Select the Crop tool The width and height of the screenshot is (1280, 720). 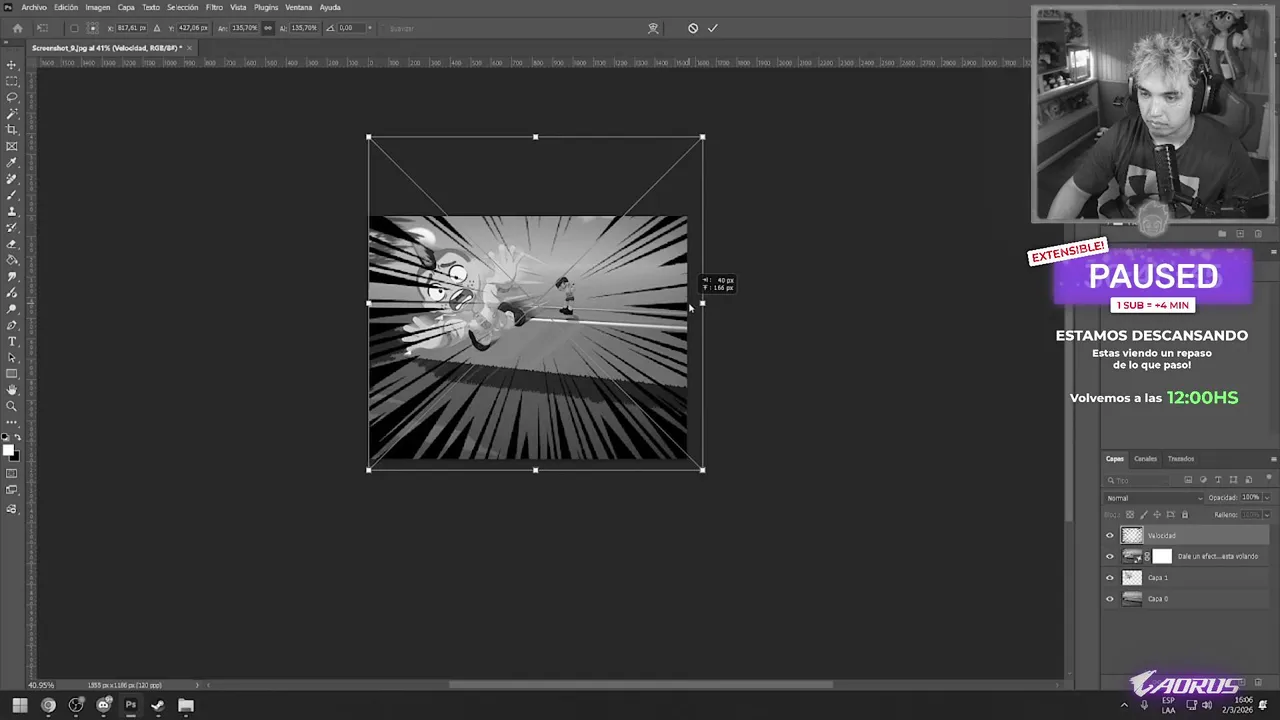click(x=12, y=130)
